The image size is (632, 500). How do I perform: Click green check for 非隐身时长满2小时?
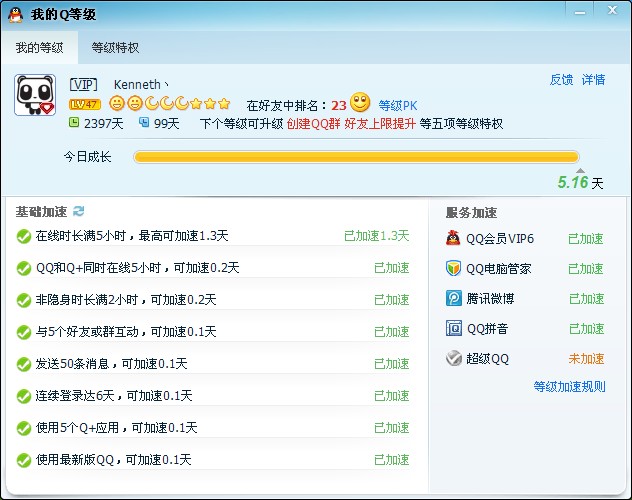tap(24, 300)
